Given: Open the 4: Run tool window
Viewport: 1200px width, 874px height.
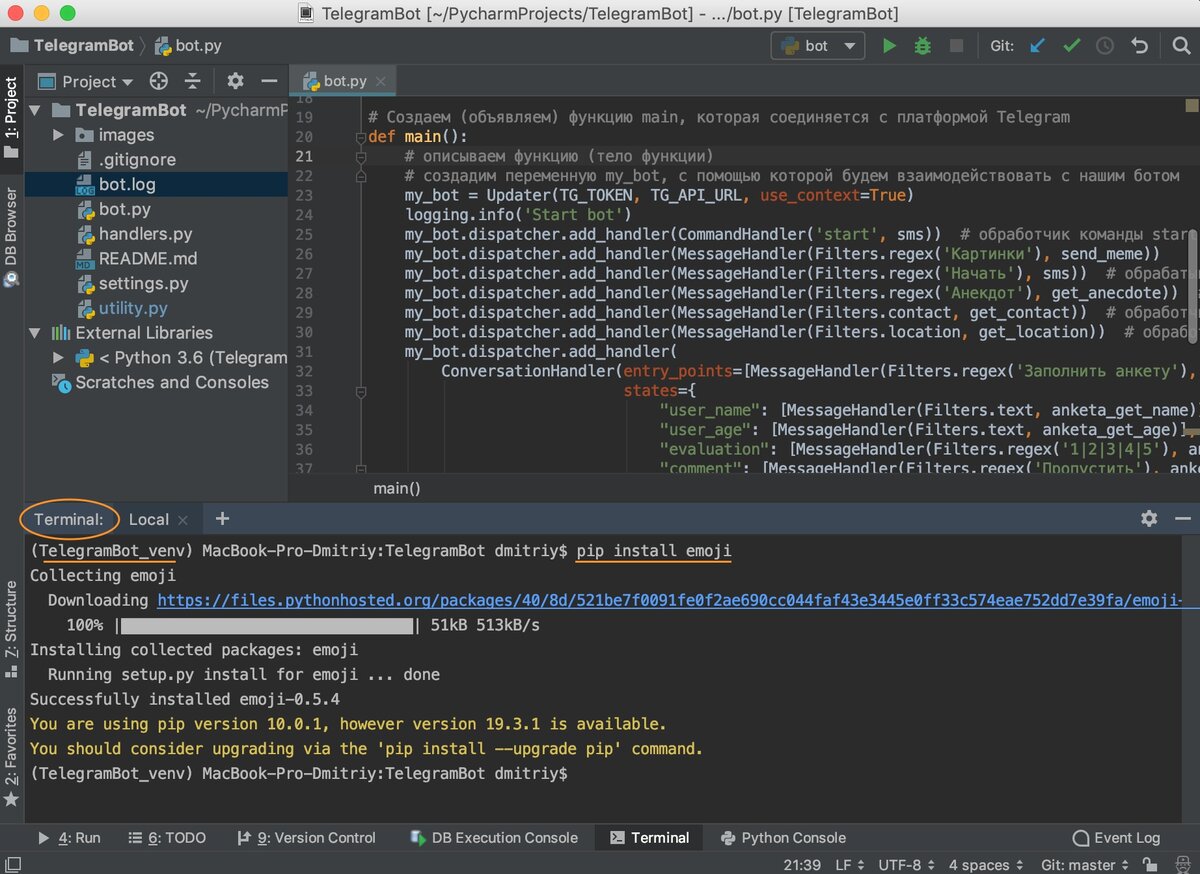Looking at the screenshot, I should pyautogui.click(x=69, y=838).
